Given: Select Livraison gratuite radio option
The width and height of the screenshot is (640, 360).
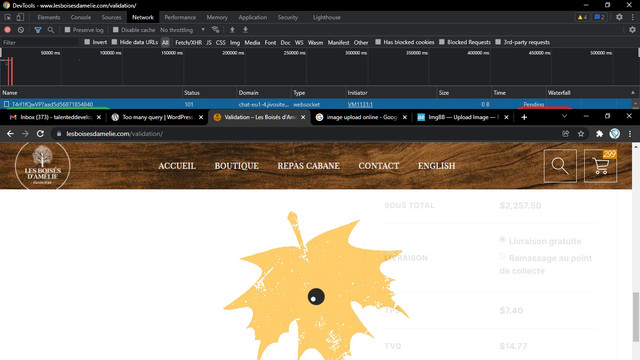Looking at the screenshot, I should [502, 240].
